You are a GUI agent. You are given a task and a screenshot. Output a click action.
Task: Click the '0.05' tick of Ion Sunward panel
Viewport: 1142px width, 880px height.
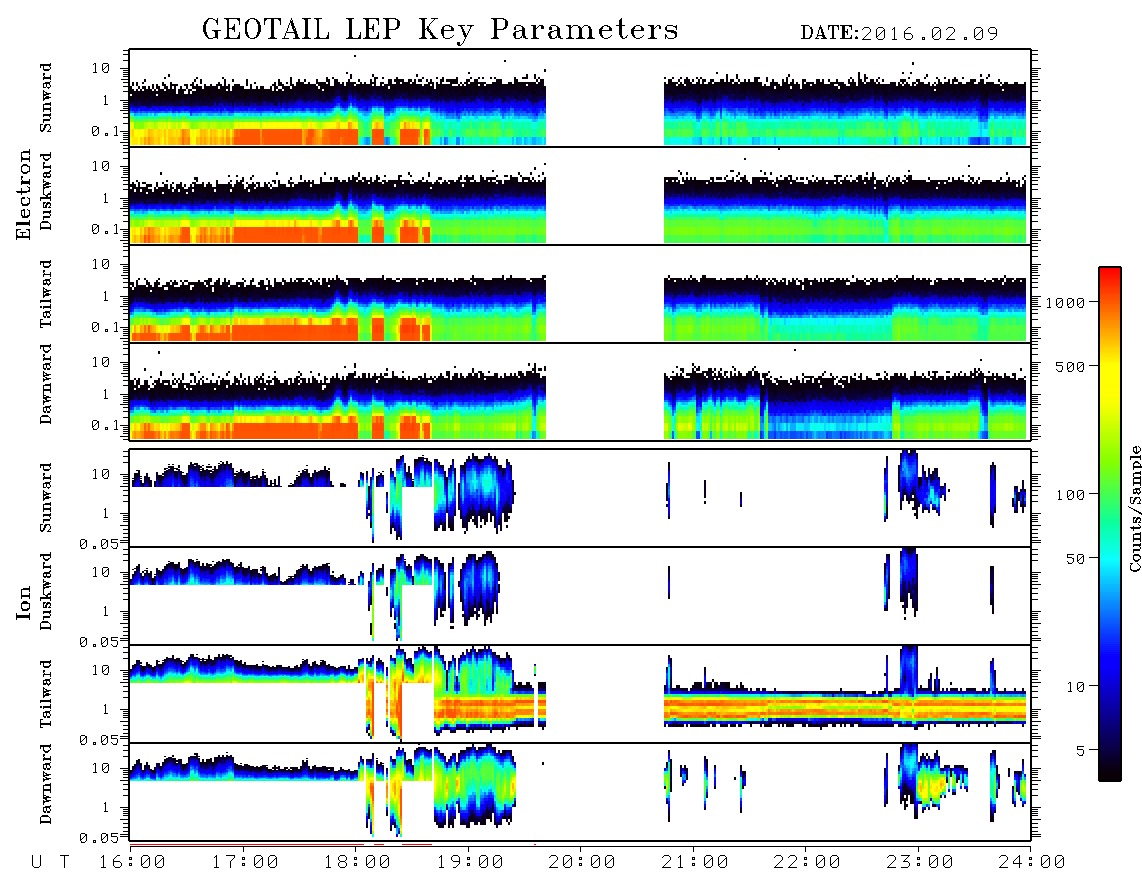coord(98,543)
